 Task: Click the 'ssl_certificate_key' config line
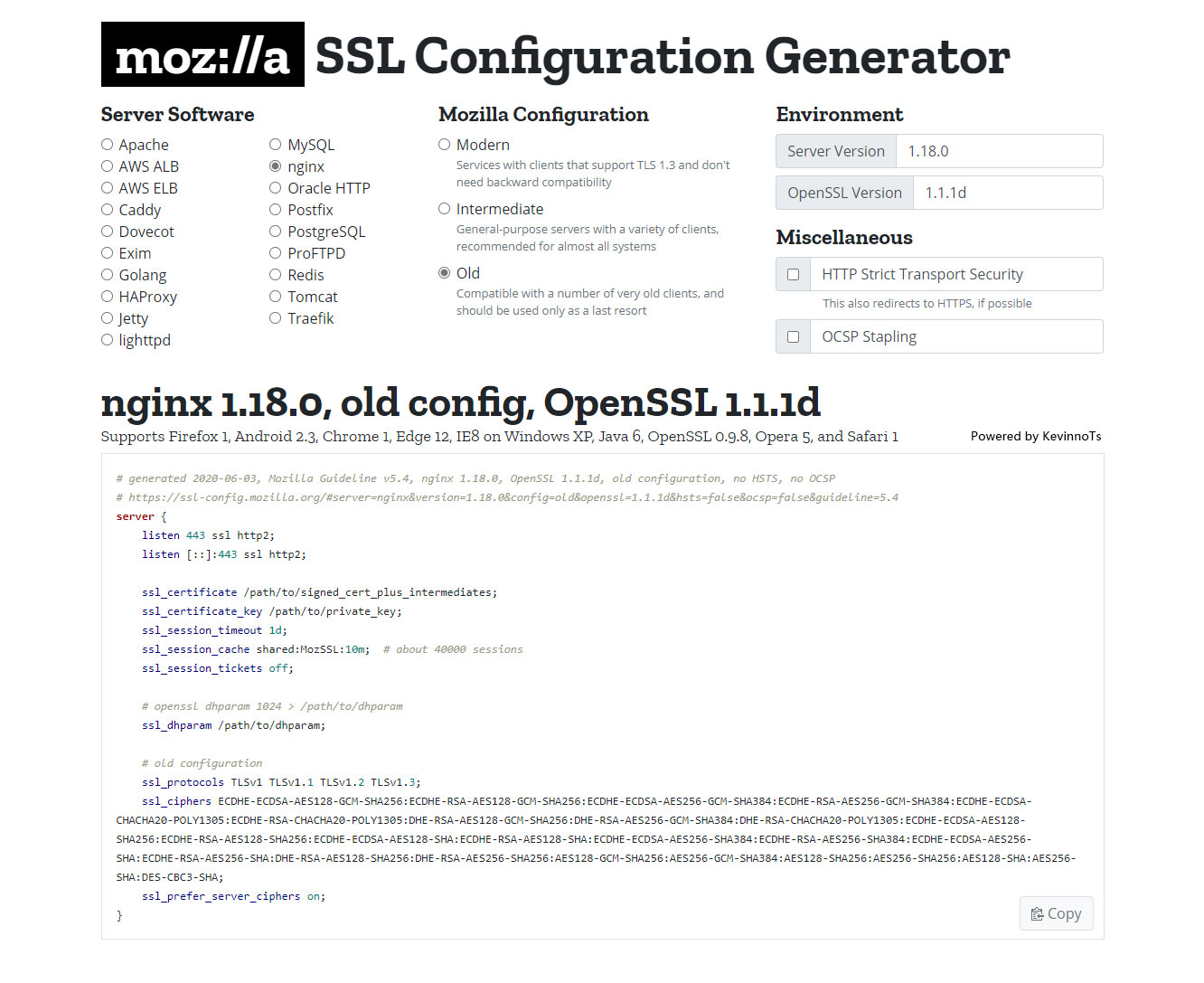[272, 611]
